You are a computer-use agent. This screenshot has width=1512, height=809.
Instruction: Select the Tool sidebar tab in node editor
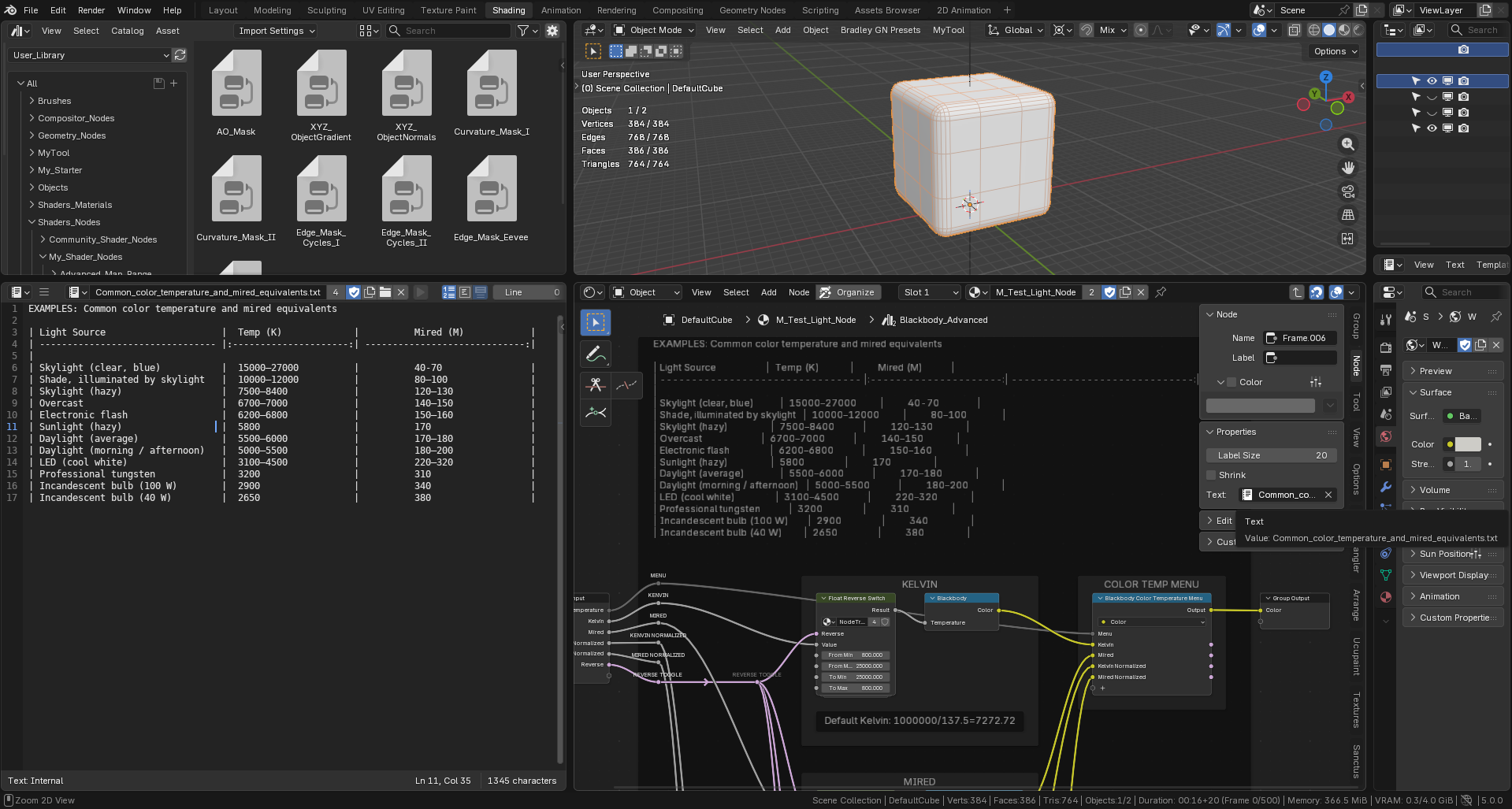pyautogui.click(x=1356, y=402)
